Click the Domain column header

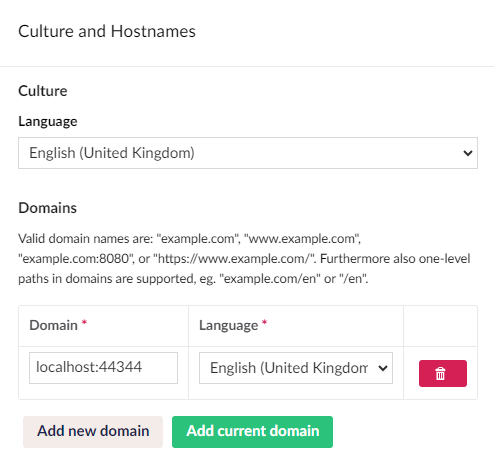coord(53,325)
